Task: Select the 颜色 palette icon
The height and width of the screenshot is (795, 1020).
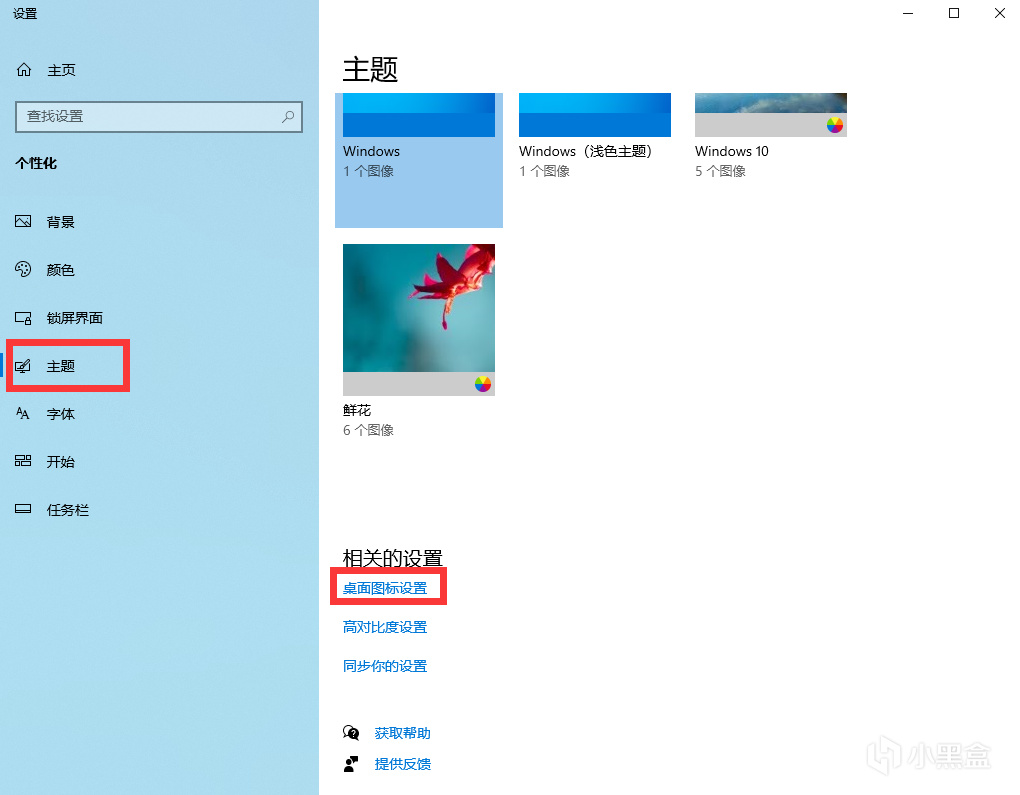Action: pos(23,269)
